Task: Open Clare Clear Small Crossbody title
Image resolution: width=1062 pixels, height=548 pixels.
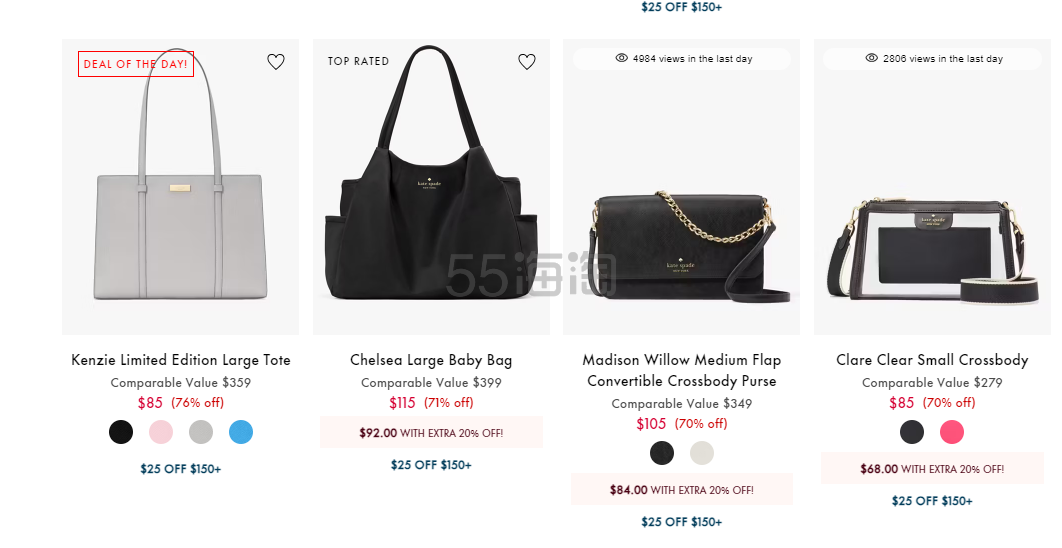Action: (x=933, y=360)
